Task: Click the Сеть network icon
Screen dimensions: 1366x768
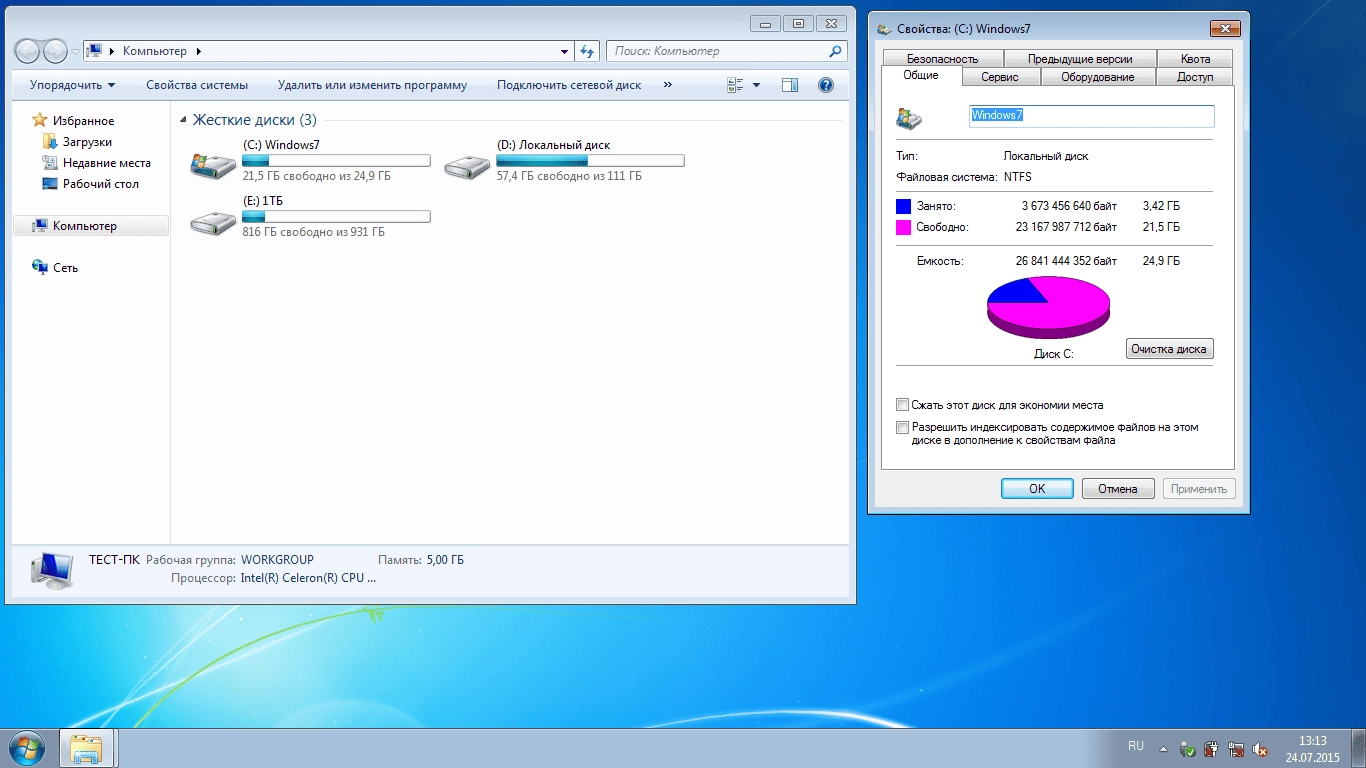Action: click(40, 267)
